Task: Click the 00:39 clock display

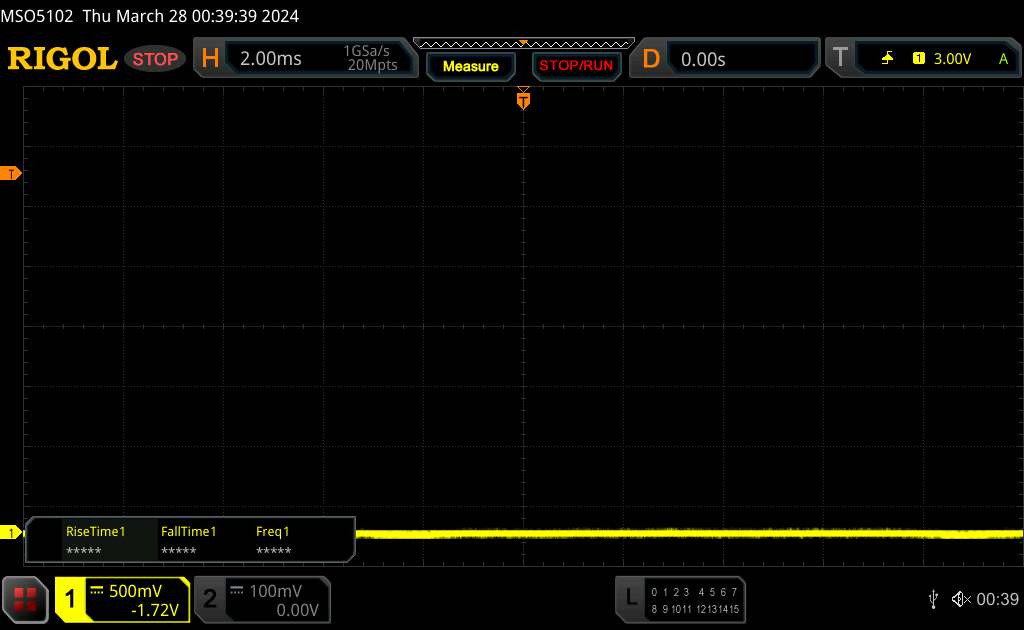Action: click(x=997, y=599)
